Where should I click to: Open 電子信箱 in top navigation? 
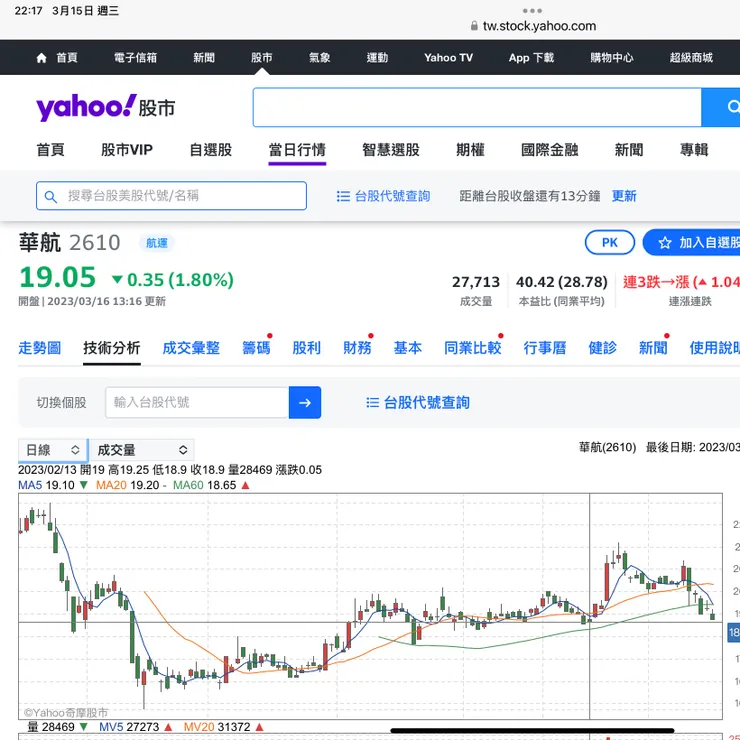point(135,58)
